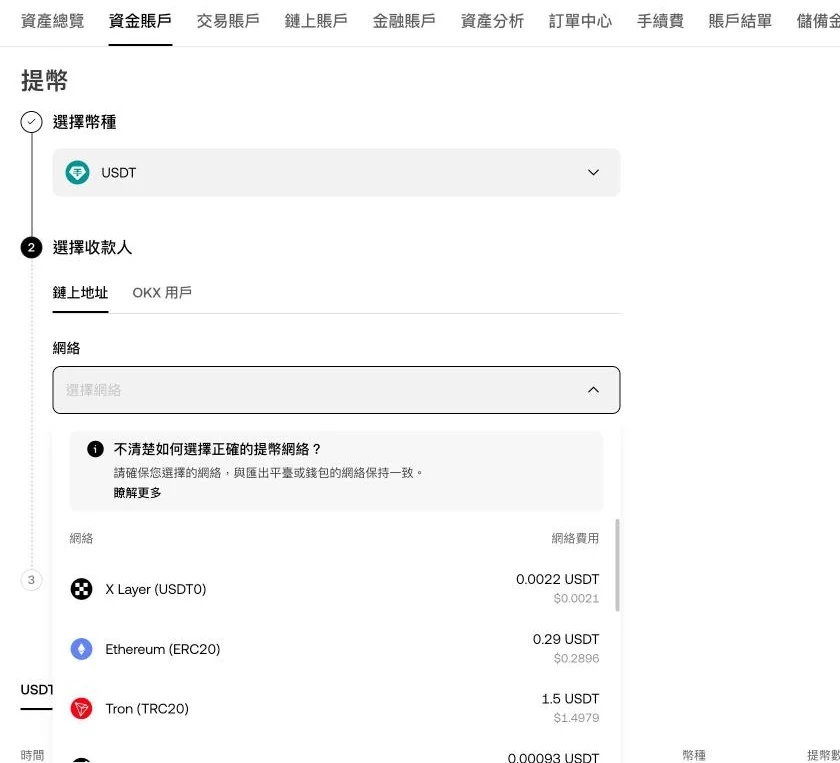
Task: Open the 瞭解更多 link
Action: coord(137,492)
